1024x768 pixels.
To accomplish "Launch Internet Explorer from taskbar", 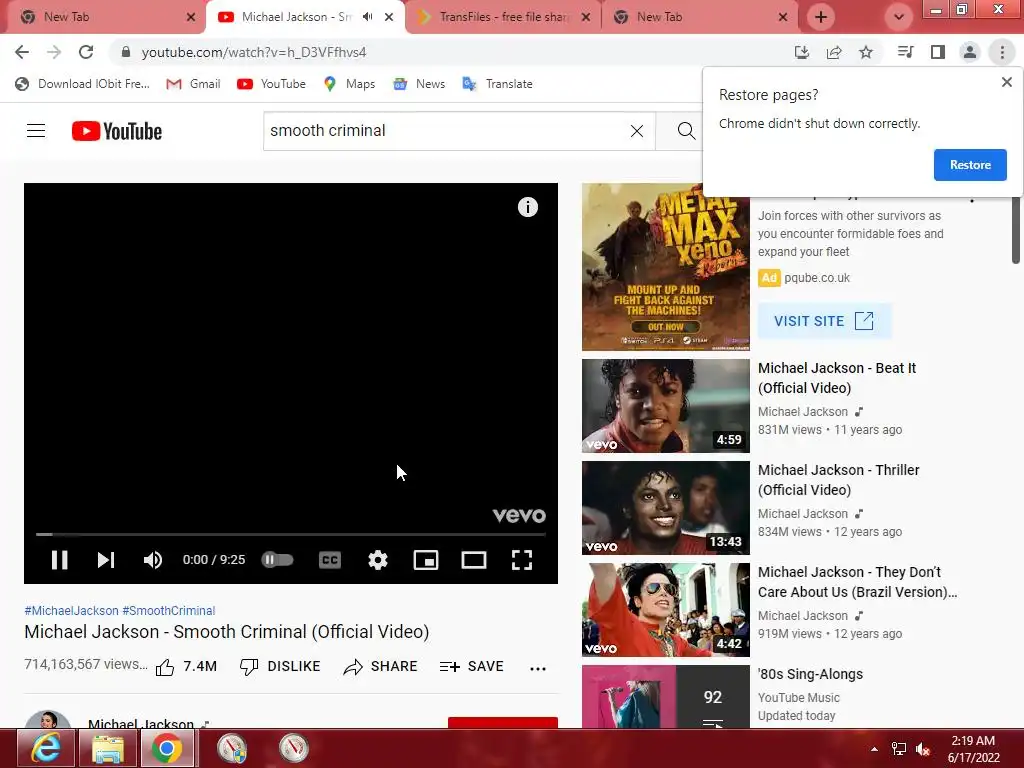I will [45, 748].
